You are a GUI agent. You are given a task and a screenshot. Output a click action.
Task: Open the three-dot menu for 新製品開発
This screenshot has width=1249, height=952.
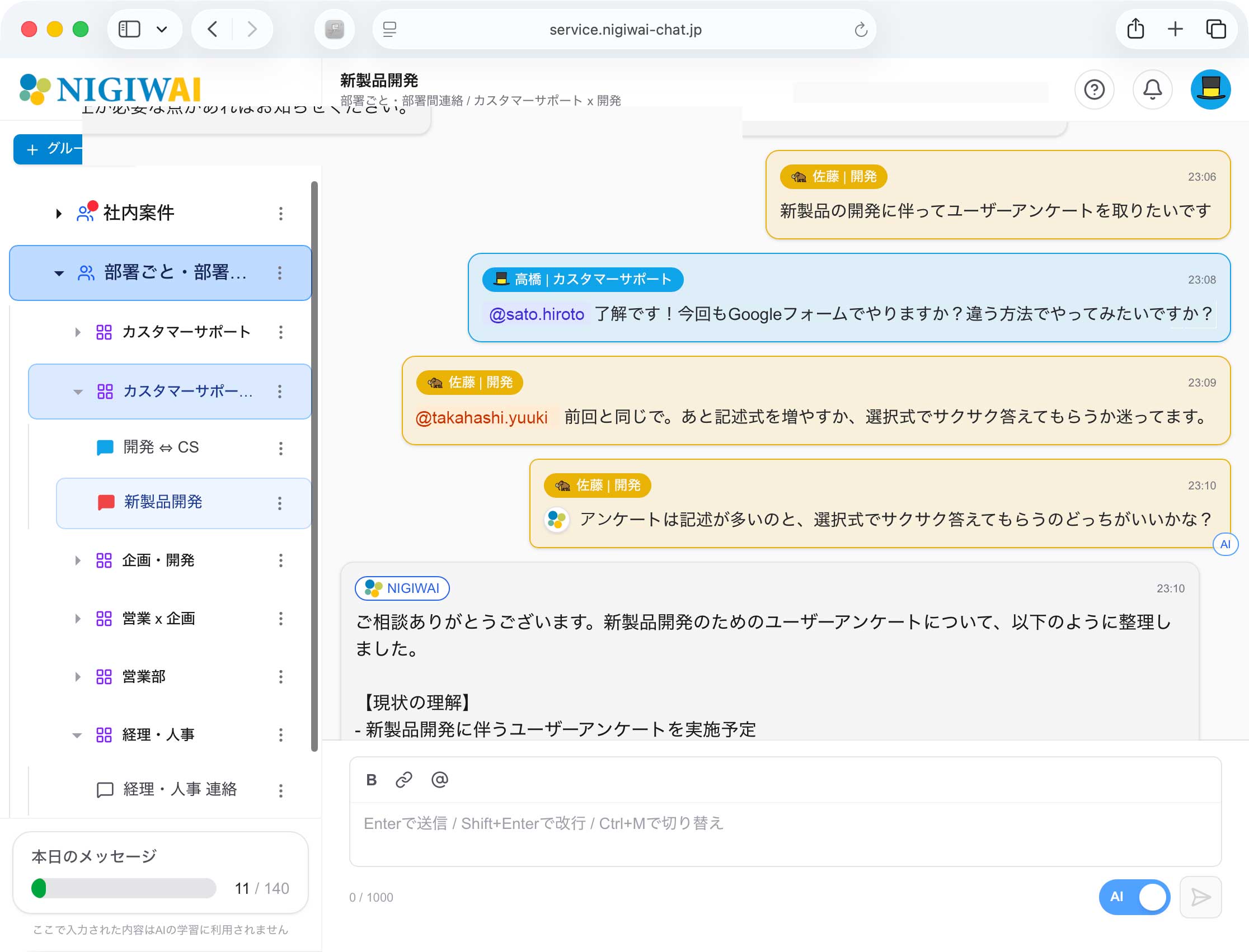(279, 503)
